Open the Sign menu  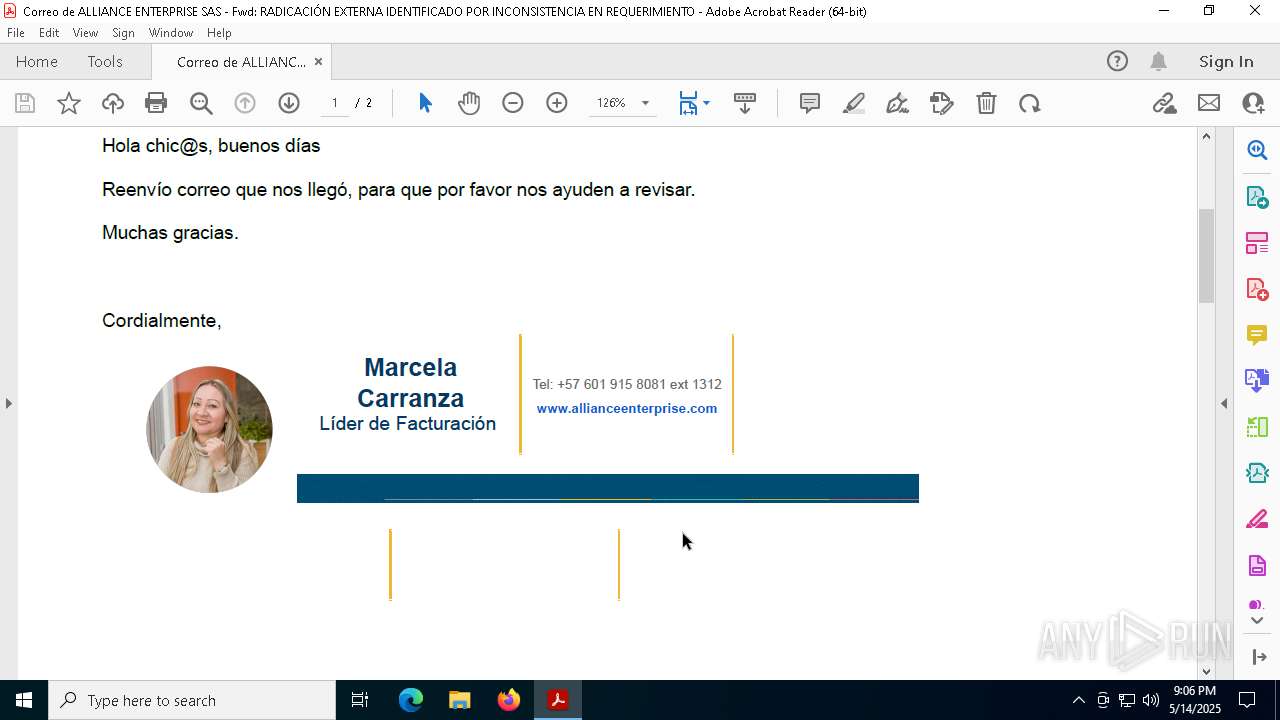coord(123,33)
